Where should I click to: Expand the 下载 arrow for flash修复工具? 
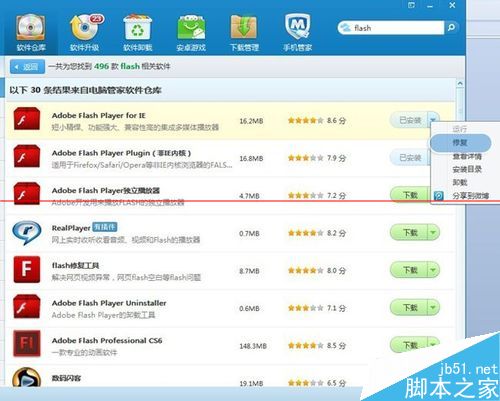pyautogui.click(x=433, y=270)
